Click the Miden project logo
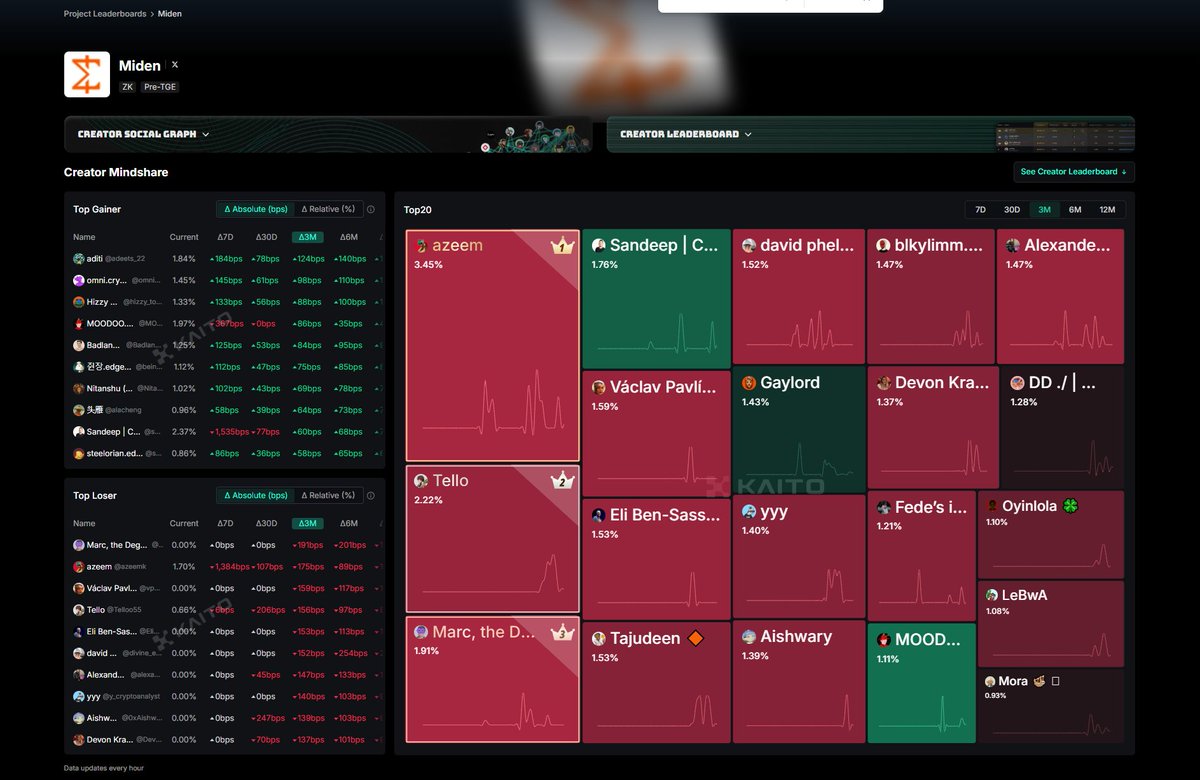 (x=87, y=74)
